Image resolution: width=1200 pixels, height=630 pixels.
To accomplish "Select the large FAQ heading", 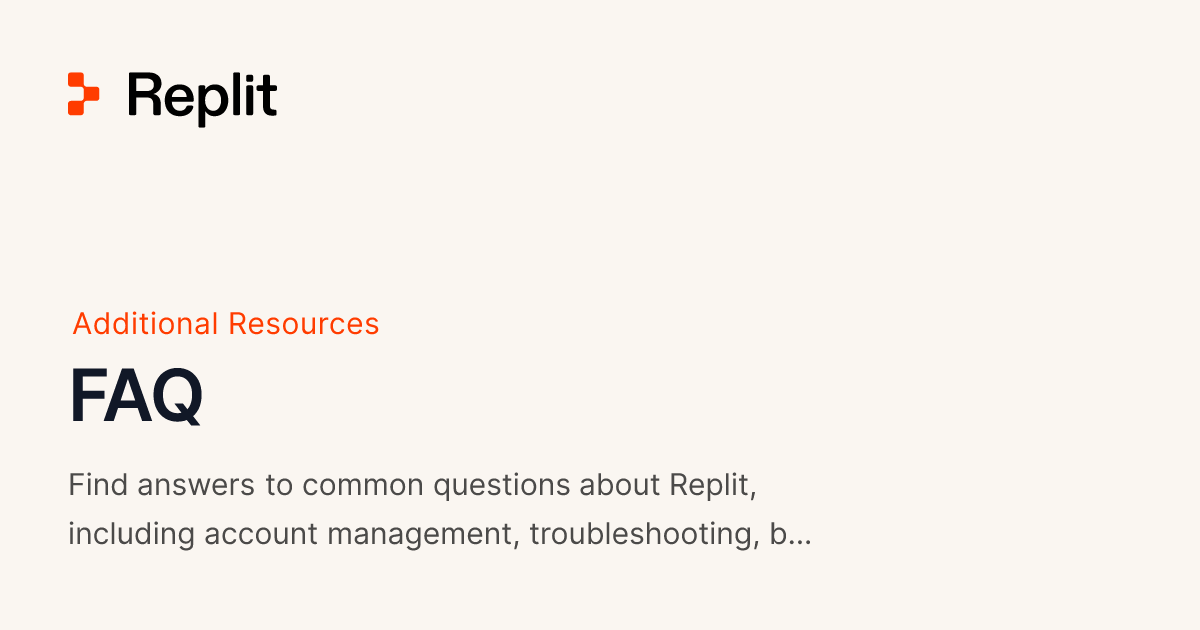I will 136,398.
